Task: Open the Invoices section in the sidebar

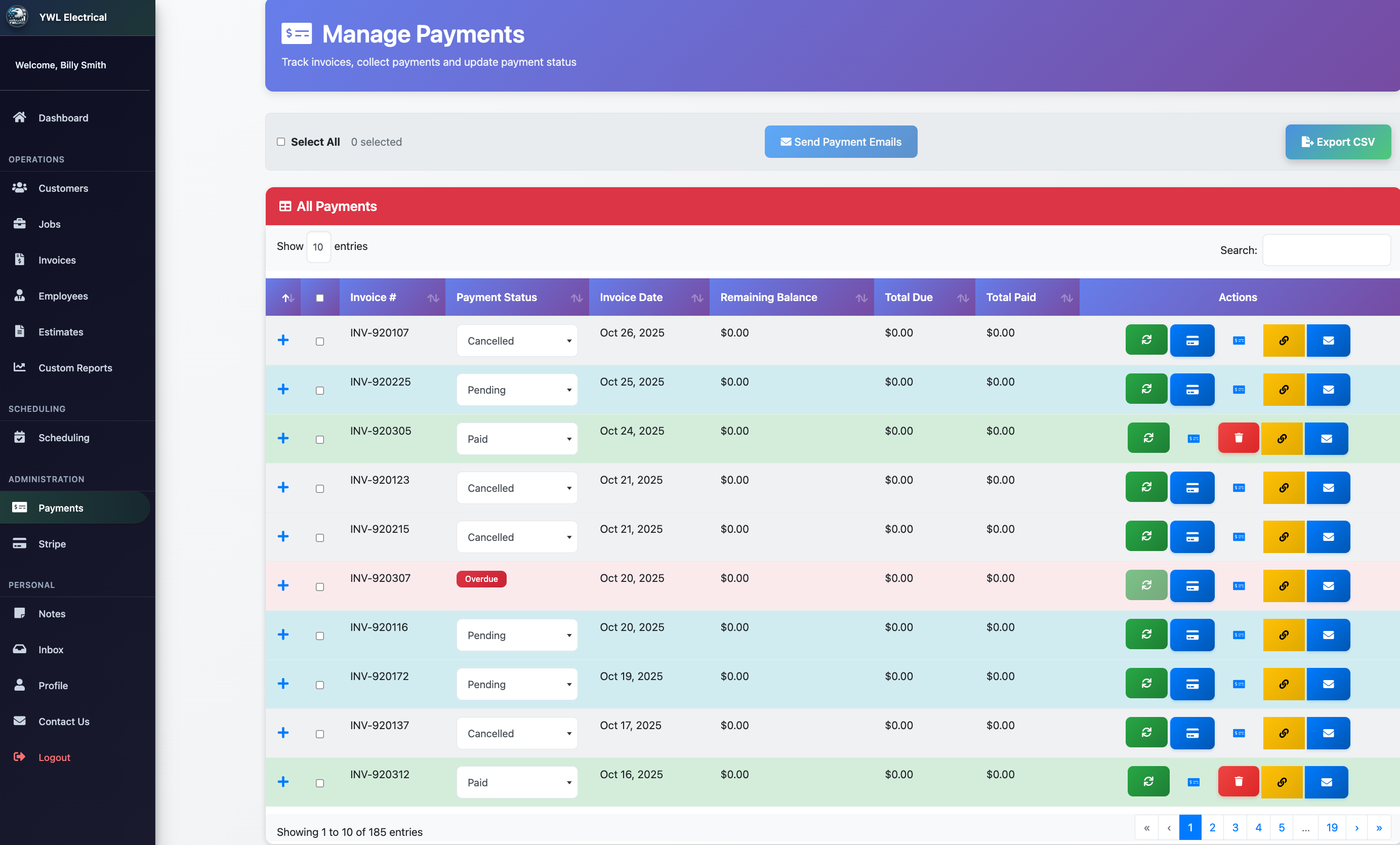Action: coord(57,260)
